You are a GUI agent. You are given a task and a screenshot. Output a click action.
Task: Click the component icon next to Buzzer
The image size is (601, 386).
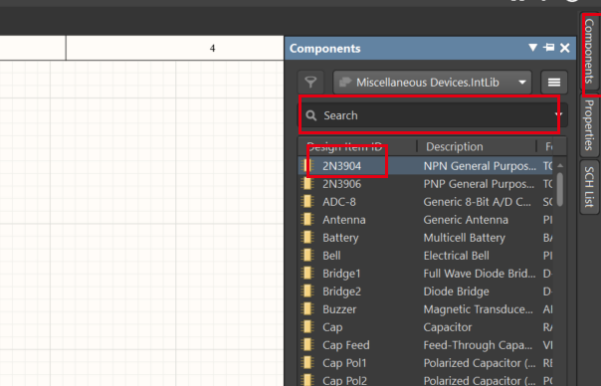(308, 309)
